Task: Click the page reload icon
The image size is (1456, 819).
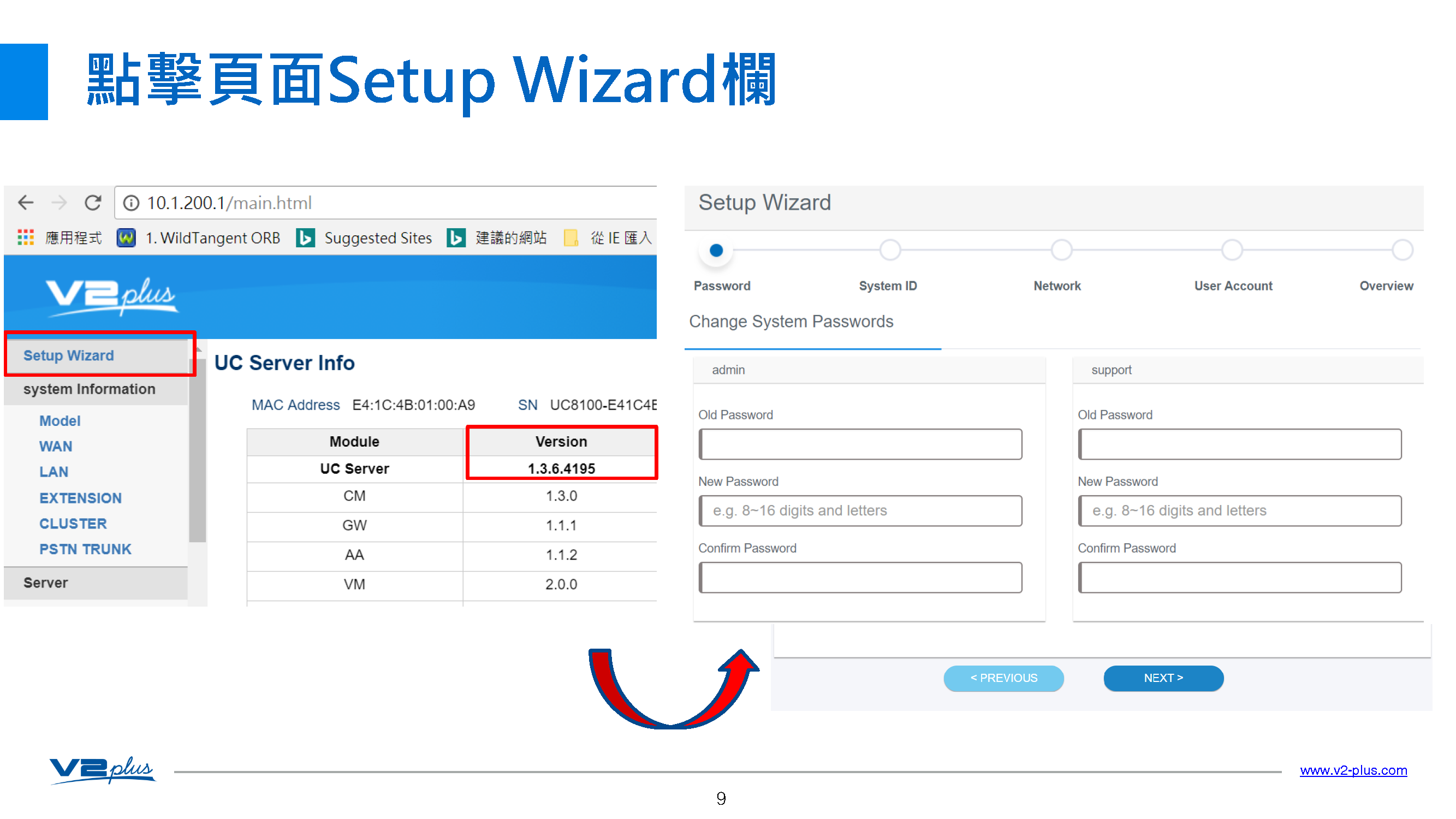Action: tap(93, 203)
